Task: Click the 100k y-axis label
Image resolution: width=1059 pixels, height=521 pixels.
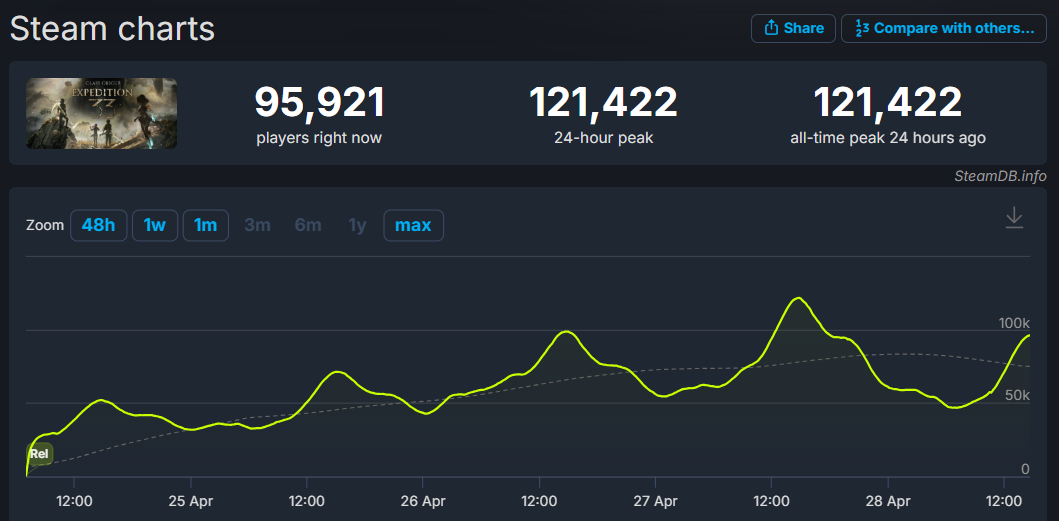Action: pyautogui.click(x=1014, y=323)
